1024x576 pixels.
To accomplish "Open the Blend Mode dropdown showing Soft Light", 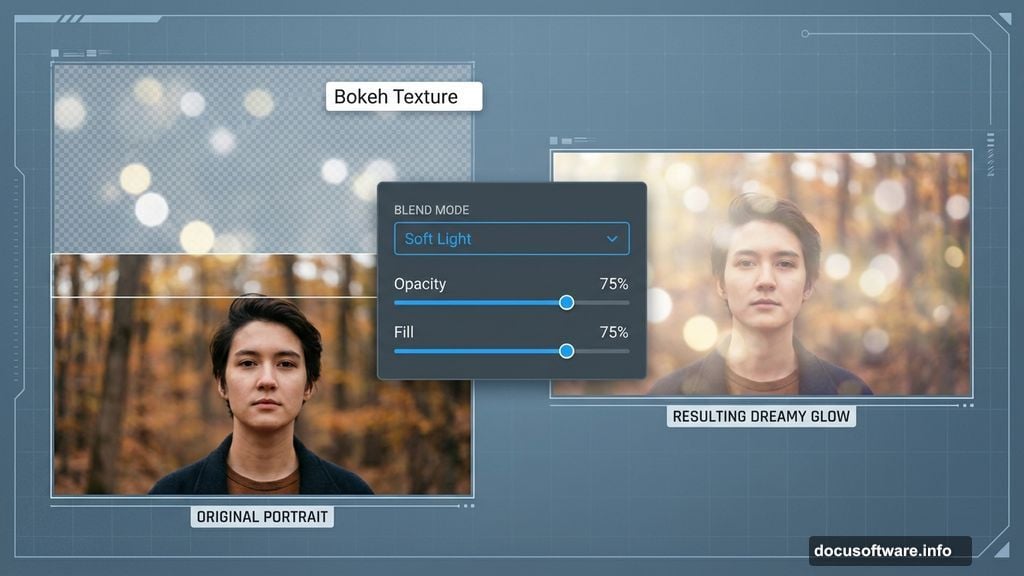I will [x=512, y=239].
